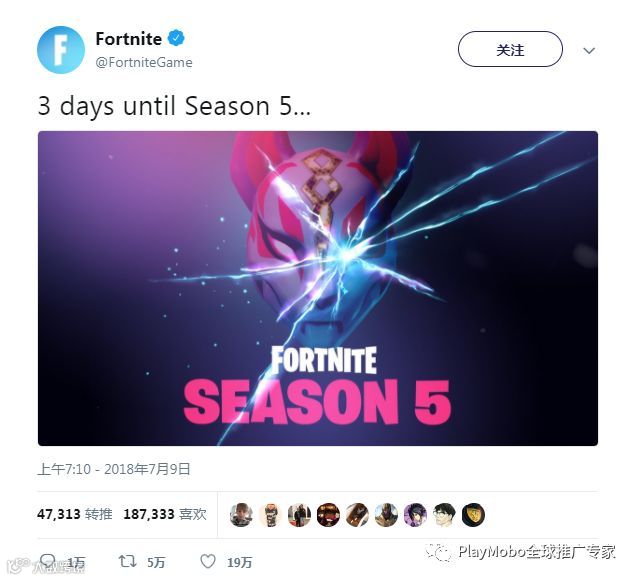Click the blue verified badge
Image resolution: width=636 pixels, height=580 pixels.
(176, 39)
